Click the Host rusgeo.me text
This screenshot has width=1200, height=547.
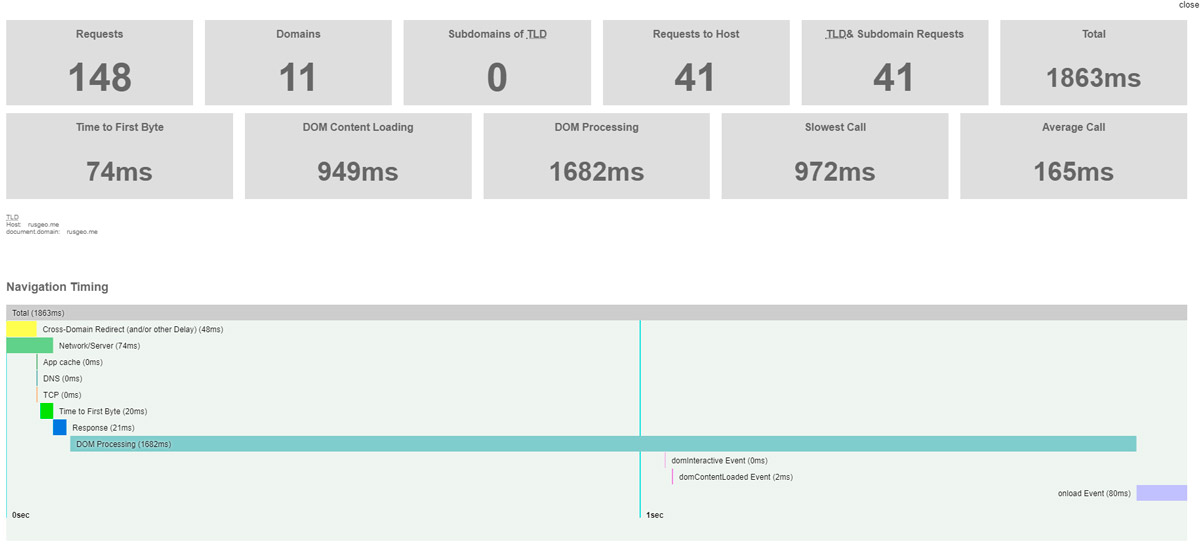(32, 224)
